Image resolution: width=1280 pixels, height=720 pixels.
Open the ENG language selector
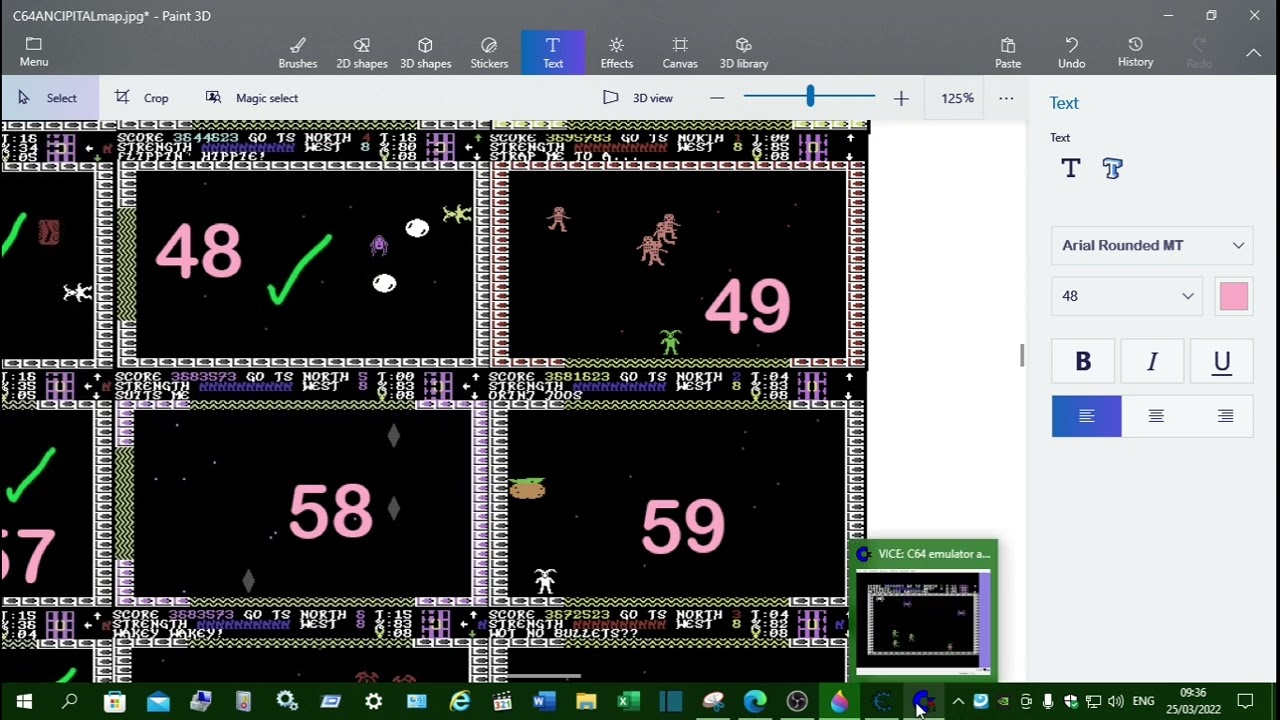[1143, 701]
